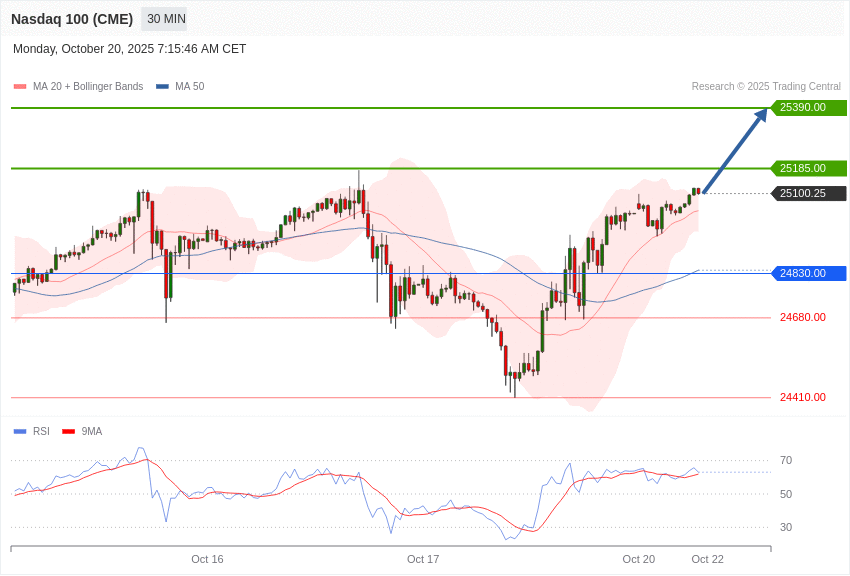Click the RSI 30 level label

click(786, 527)
